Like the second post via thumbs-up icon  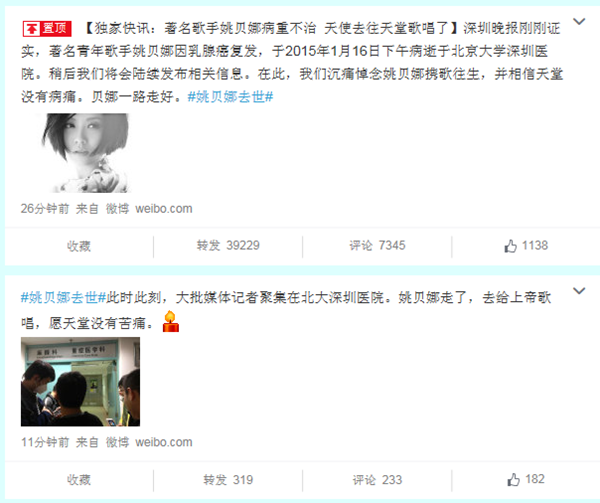click(x=514, y=479)
